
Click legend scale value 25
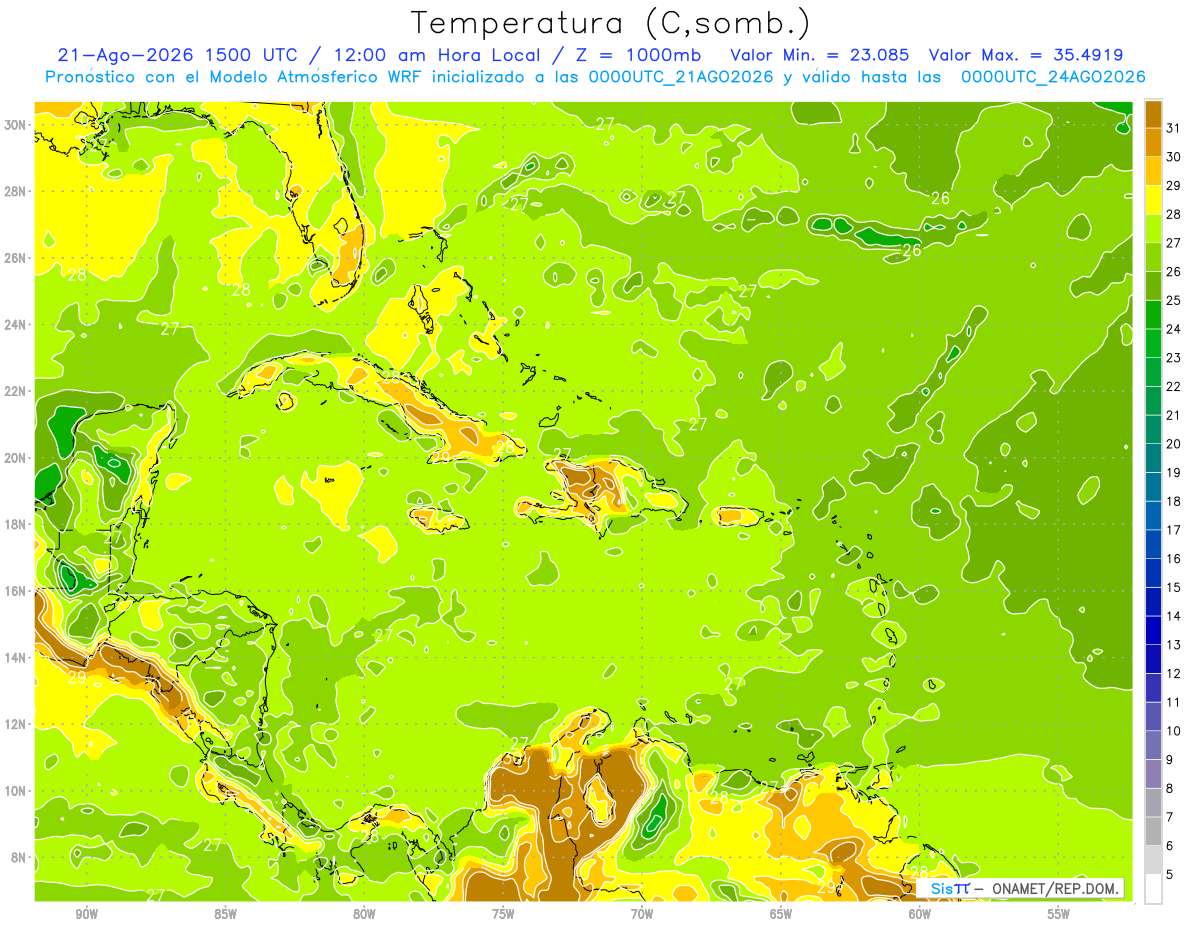click(x=1174, y=301)
